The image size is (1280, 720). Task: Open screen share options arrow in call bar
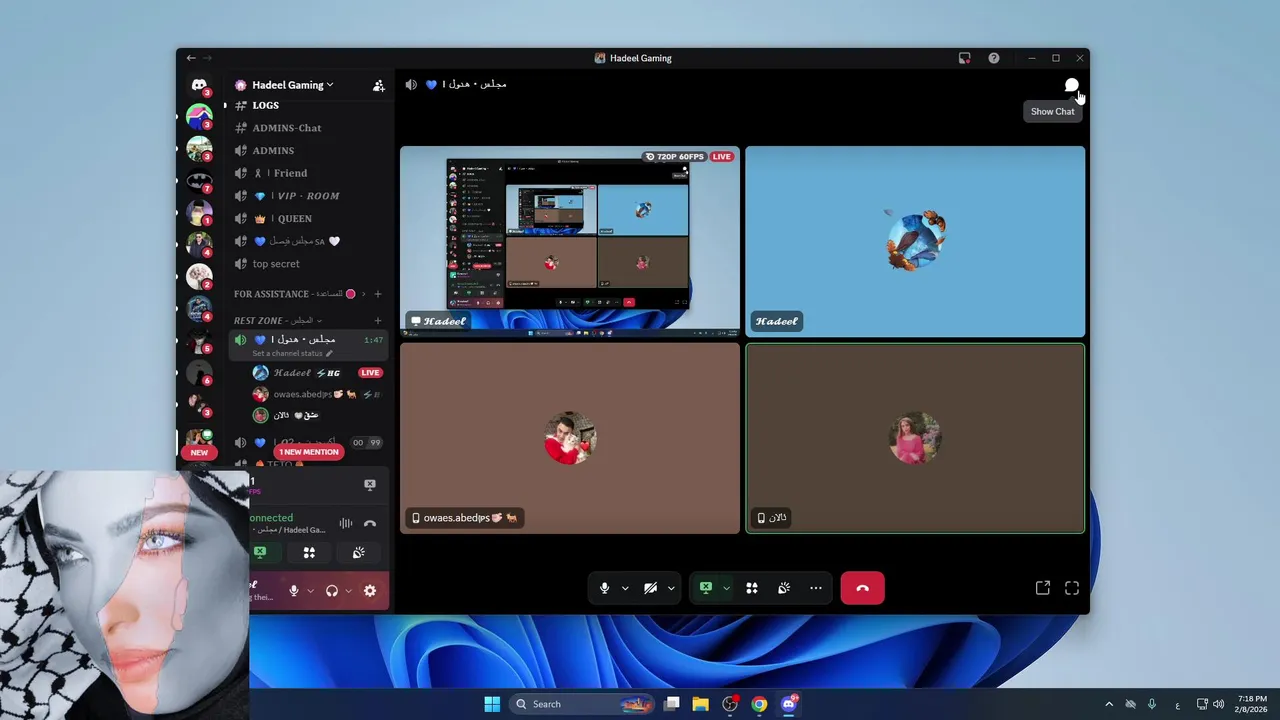pos(726,588)
